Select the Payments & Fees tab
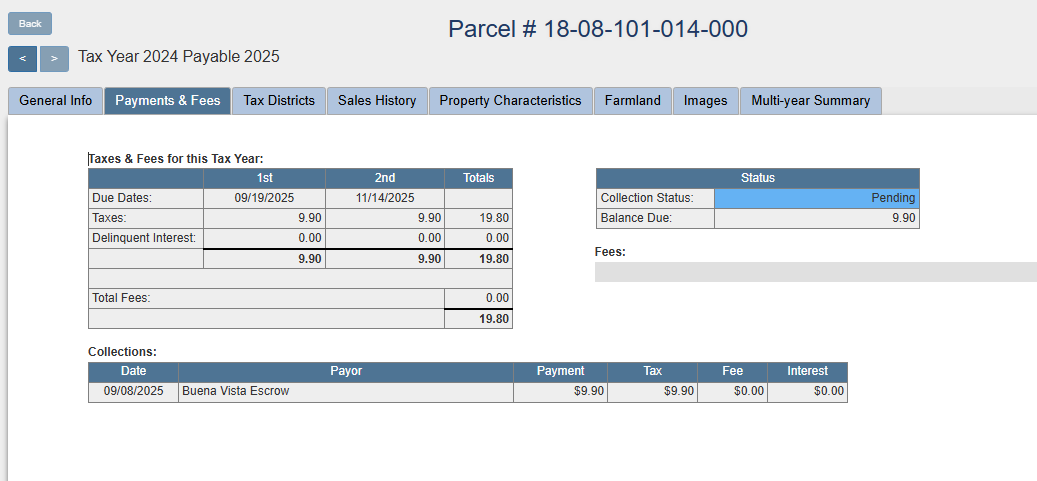1037x481 pixels. [168, 101]
